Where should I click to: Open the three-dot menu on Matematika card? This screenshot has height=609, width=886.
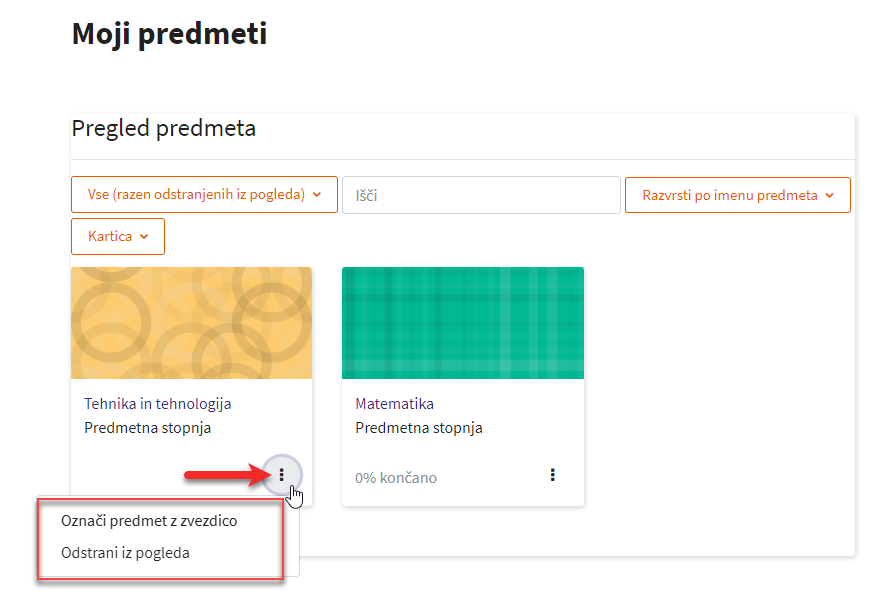coord(553,475)
